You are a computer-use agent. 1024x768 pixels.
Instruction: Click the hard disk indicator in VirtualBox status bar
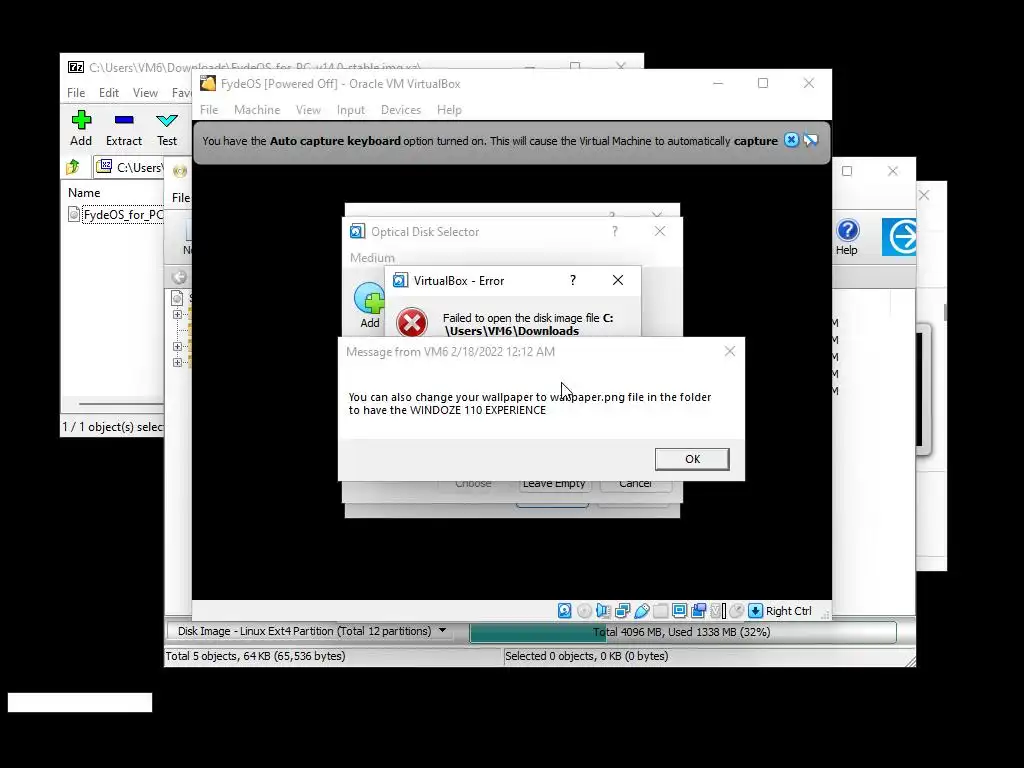(x=565, y=611)
